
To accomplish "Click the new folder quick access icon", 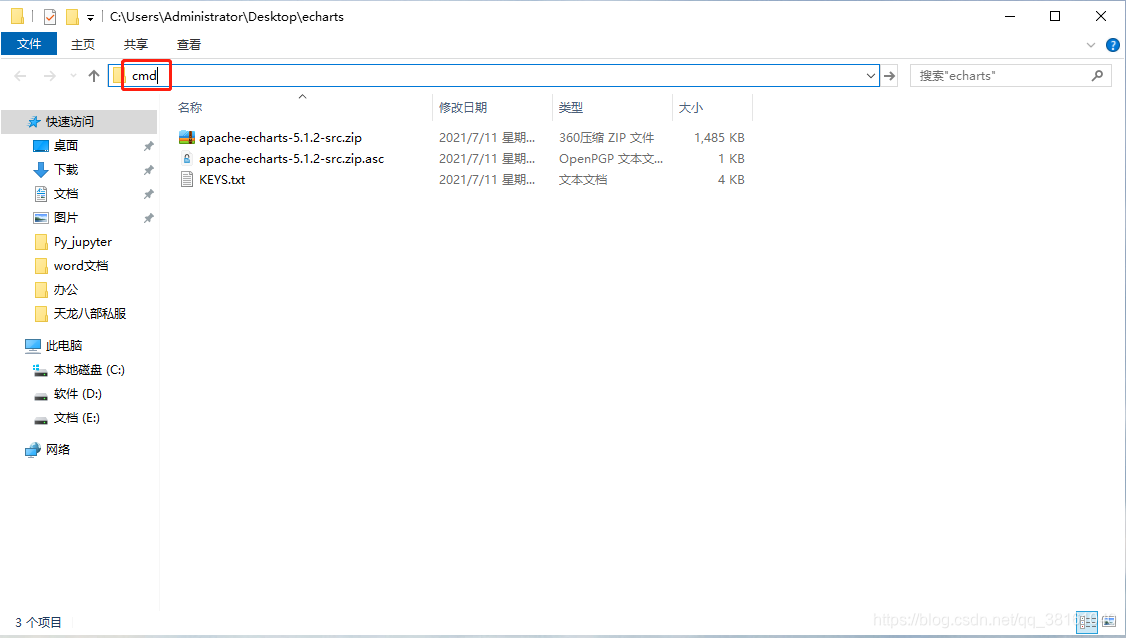I will point(72,17).
